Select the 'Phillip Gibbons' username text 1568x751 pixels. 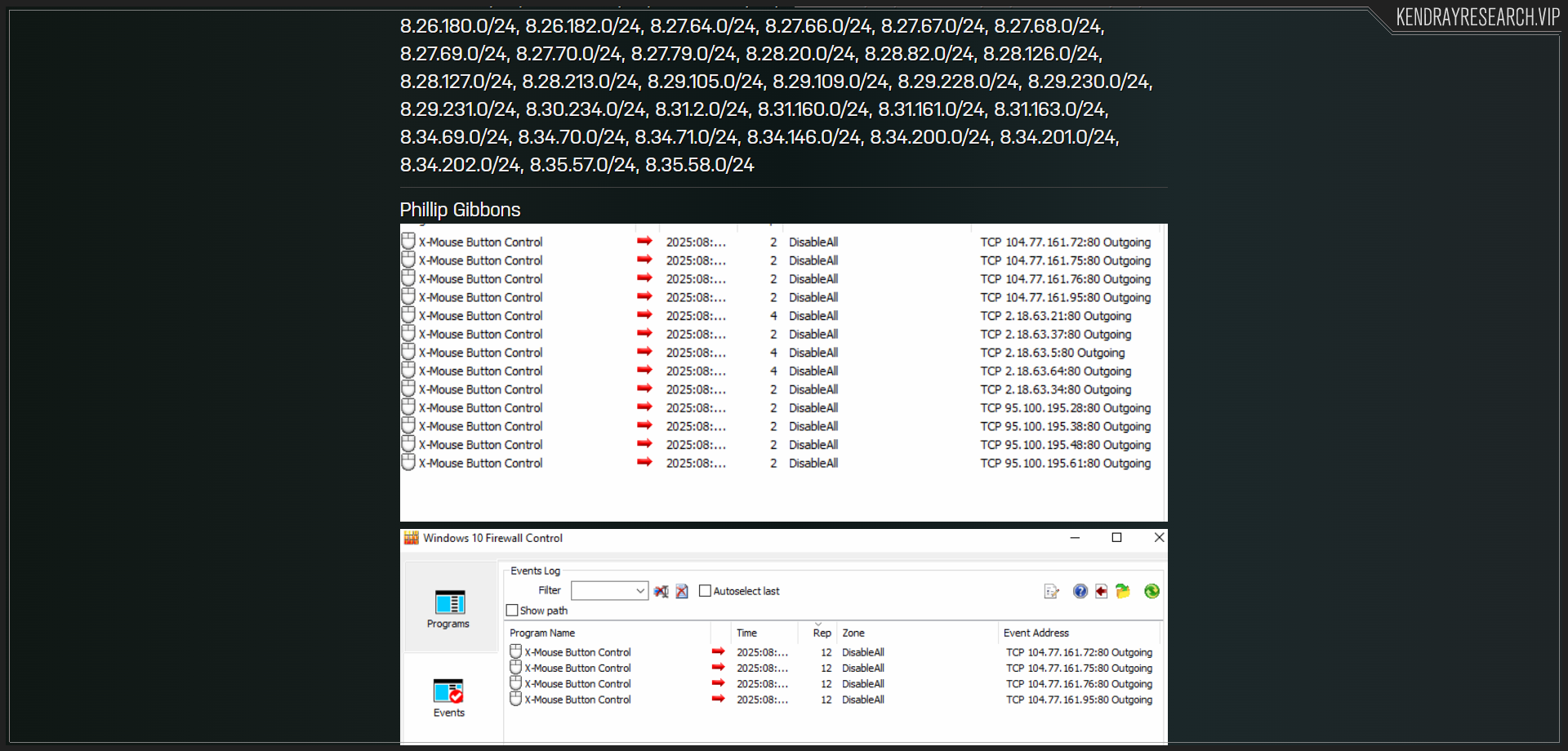point(460,210)
